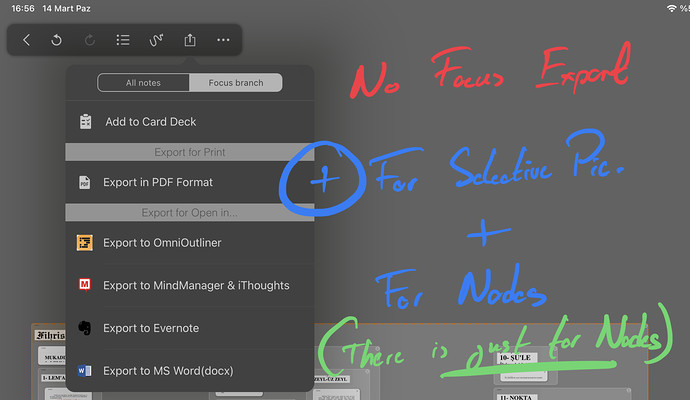Viewport: 690px width, 400px height.
Task: Open the three-dot more options menu
Action: [x=223, y=40]
